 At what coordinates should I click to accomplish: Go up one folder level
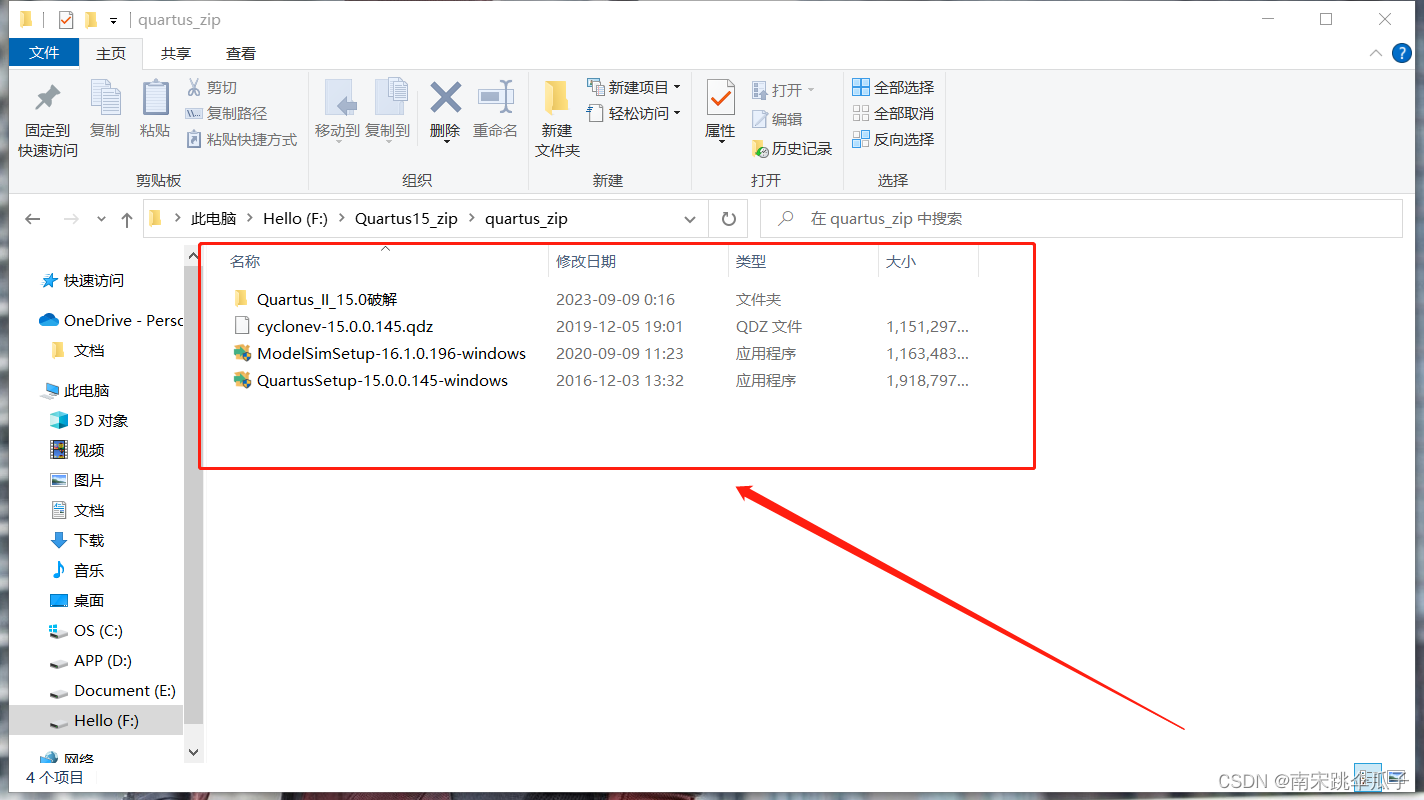point(126,219)
